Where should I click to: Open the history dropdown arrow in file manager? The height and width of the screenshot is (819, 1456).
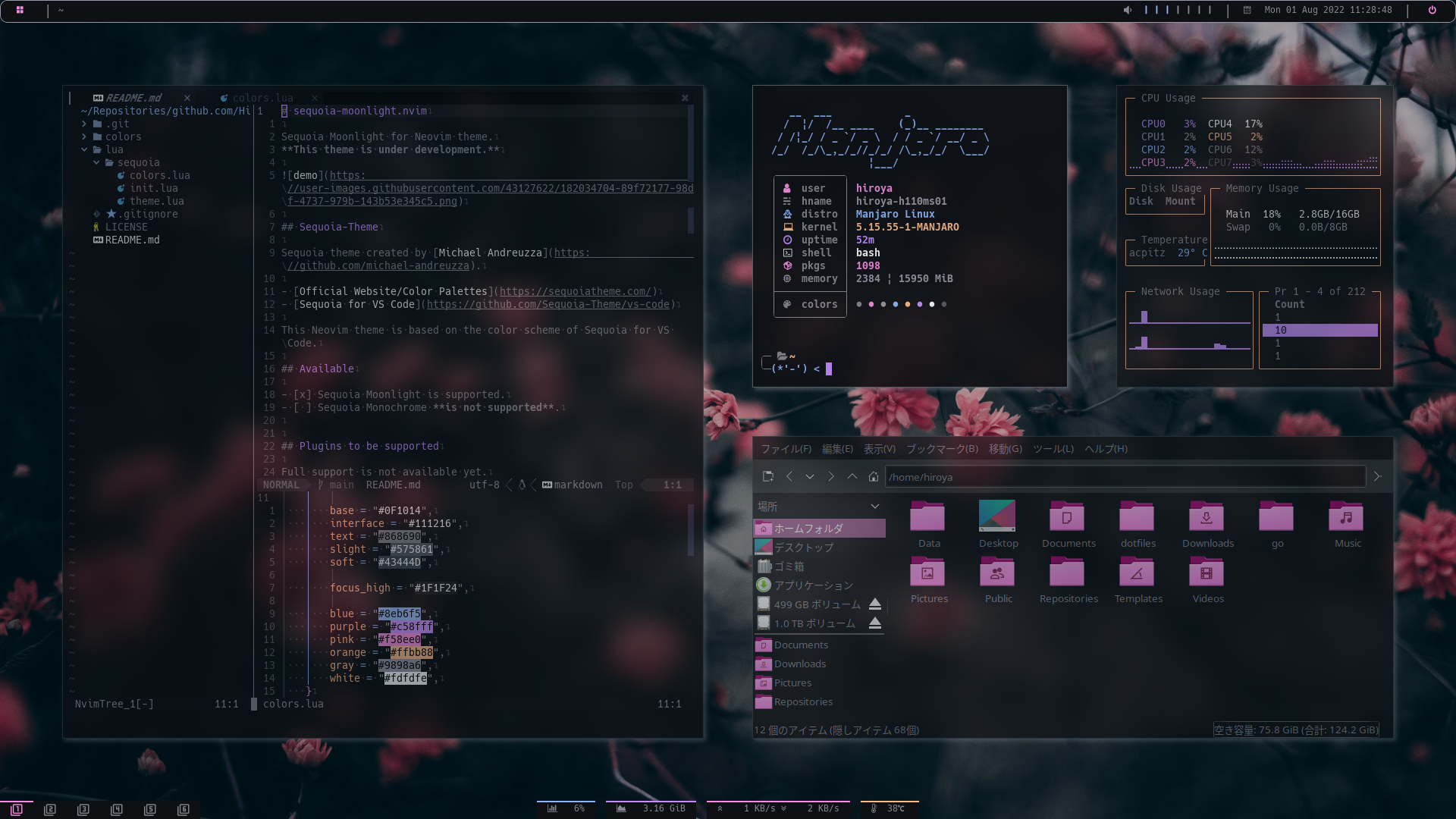pos(810,476)
